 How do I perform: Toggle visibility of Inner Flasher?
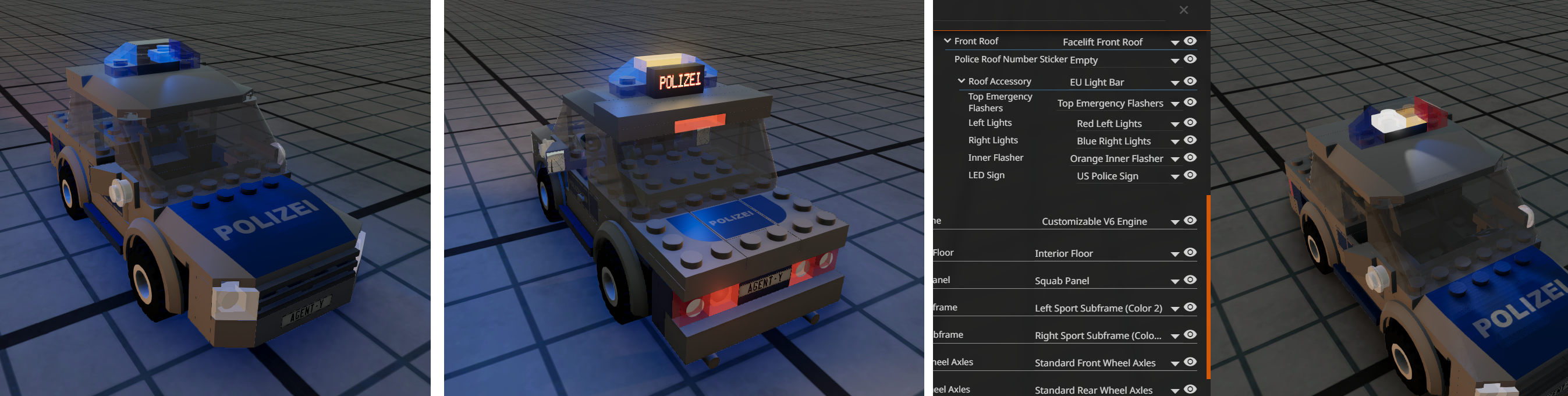point(1191,157)
